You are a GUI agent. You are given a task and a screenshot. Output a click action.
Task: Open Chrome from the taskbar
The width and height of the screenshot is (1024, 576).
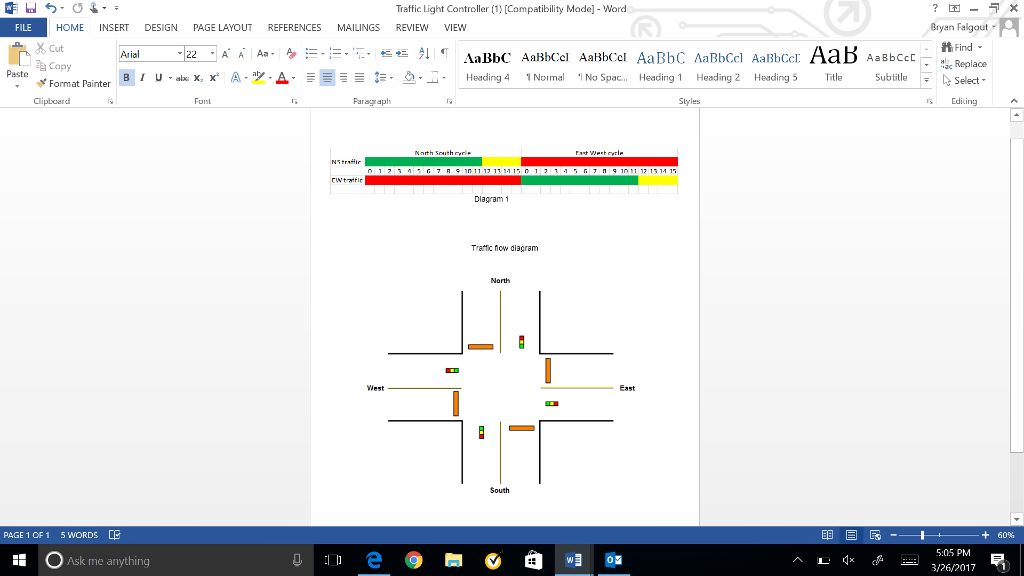(413, 560)
